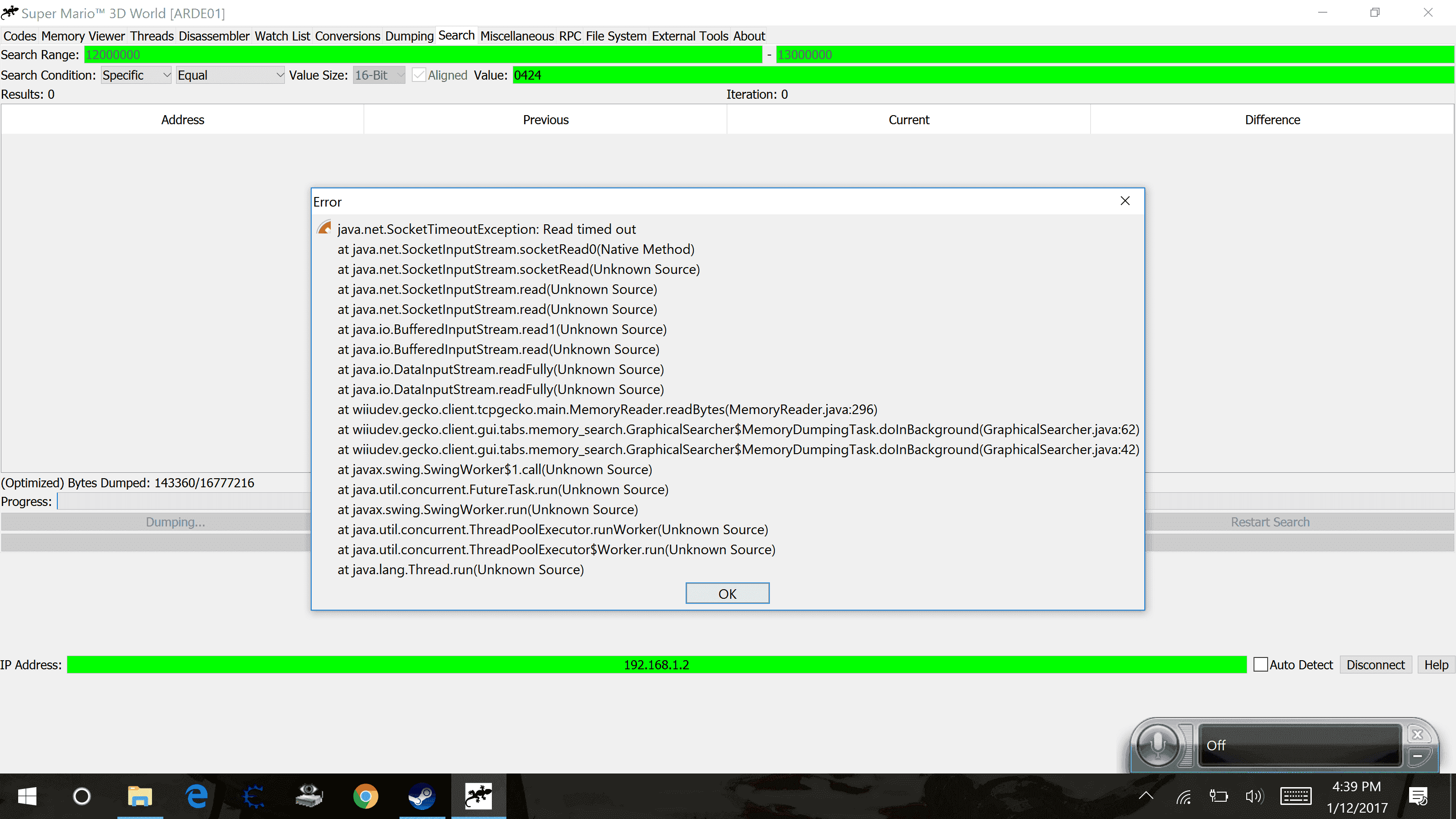Open File Explorer from taskbar
This screenshot has height=819, width=1456.
pos(140,796)
